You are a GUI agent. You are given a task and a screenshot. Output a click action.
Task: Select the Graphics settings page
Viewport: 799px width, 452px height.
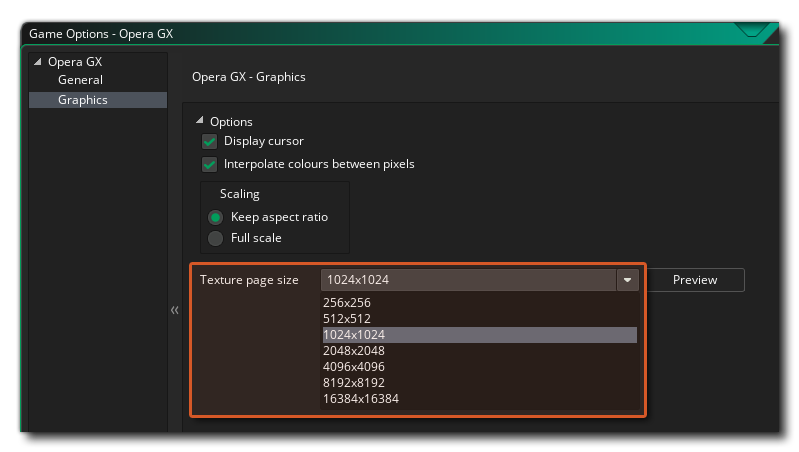pyautogui.click(x=98, y=100)
